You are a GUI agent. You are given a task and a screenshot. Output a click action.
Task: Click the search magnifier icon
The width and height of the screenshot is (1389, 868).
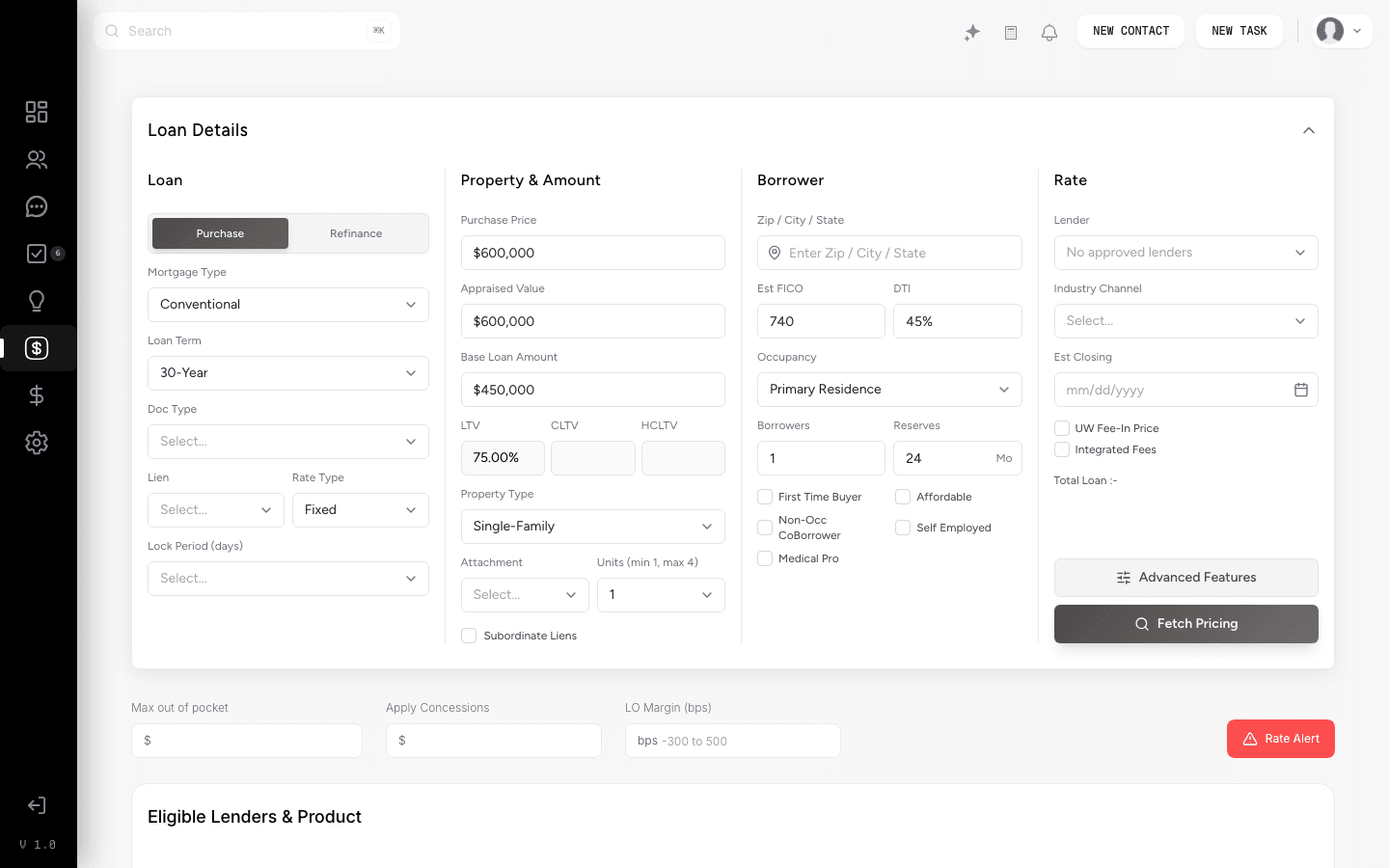click(112, 31)
